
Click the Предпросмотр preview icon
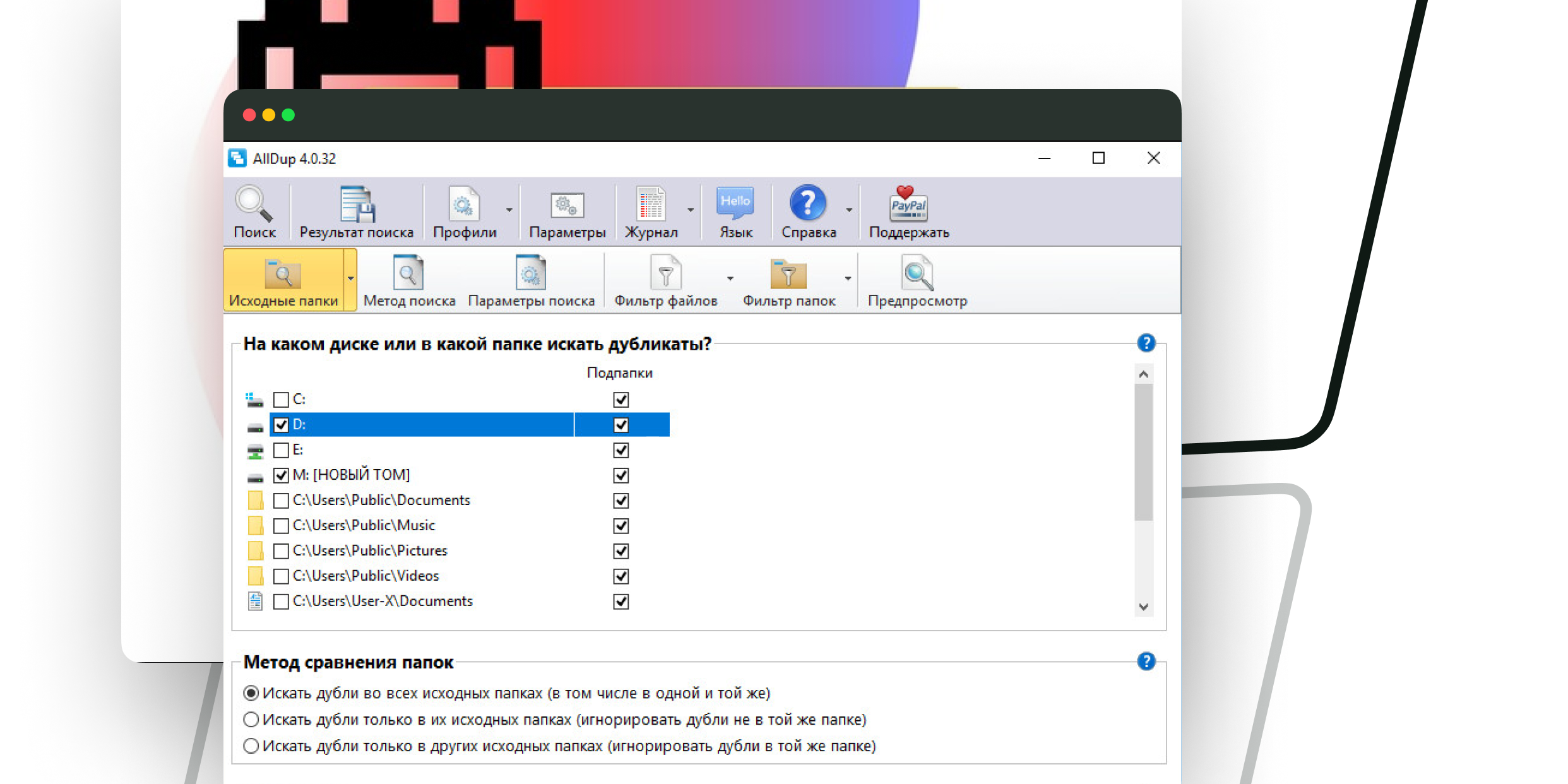coord(917,274)
